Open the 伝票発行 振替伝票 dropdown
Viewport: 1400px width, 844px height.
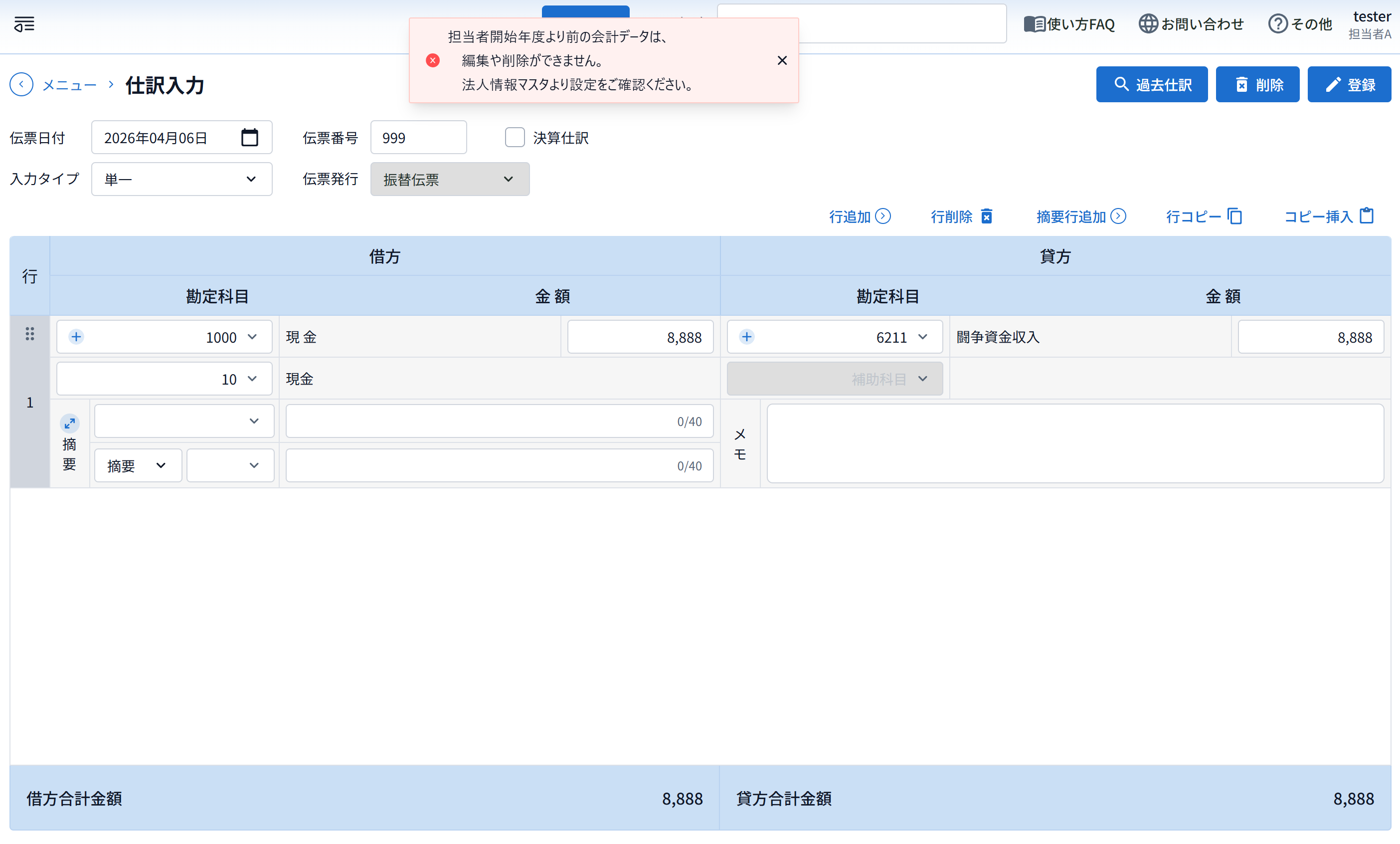pos(449,179)
